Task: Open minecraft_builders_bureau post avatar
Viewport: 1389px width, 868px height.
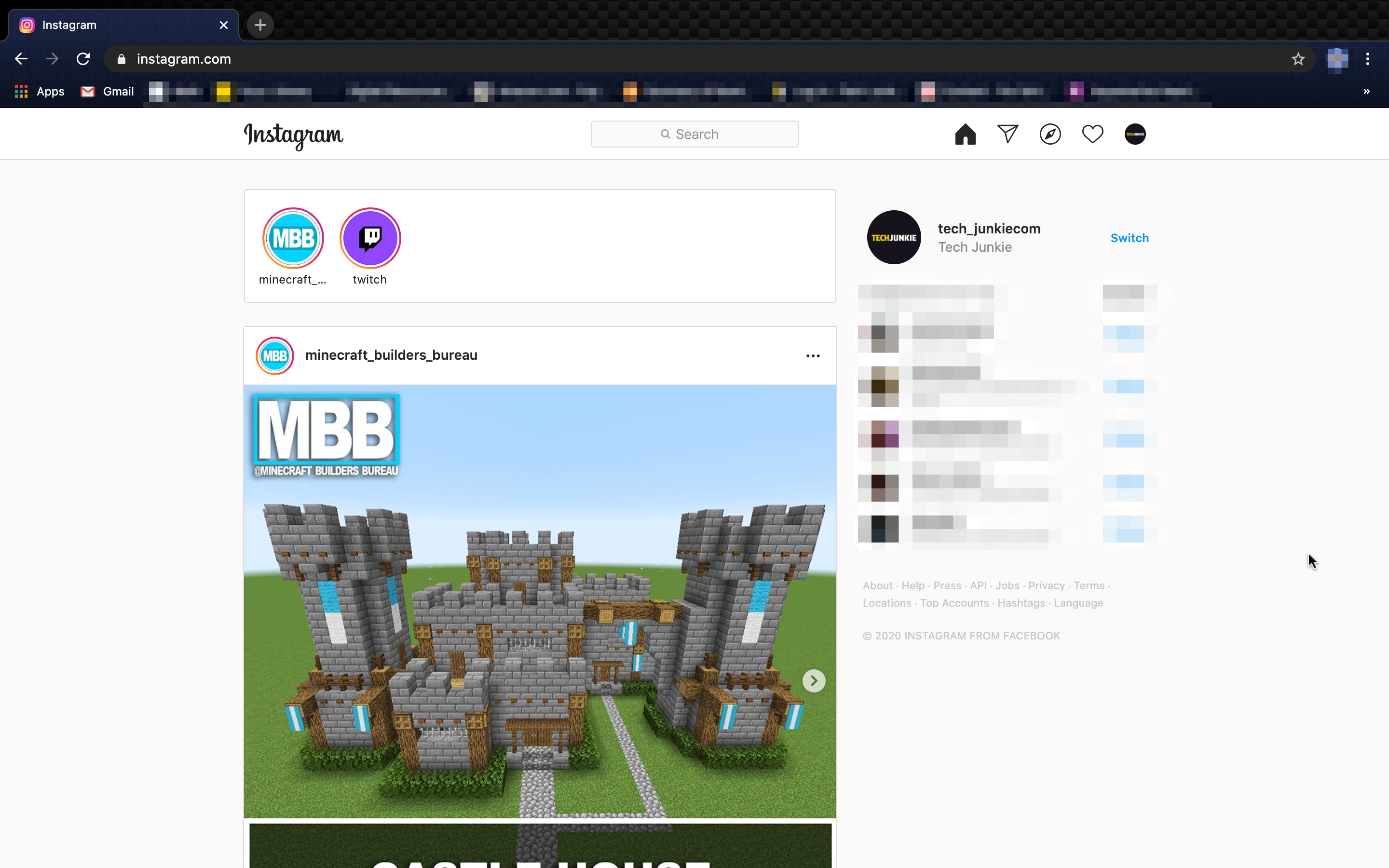Action: click(x=275, y=356)
